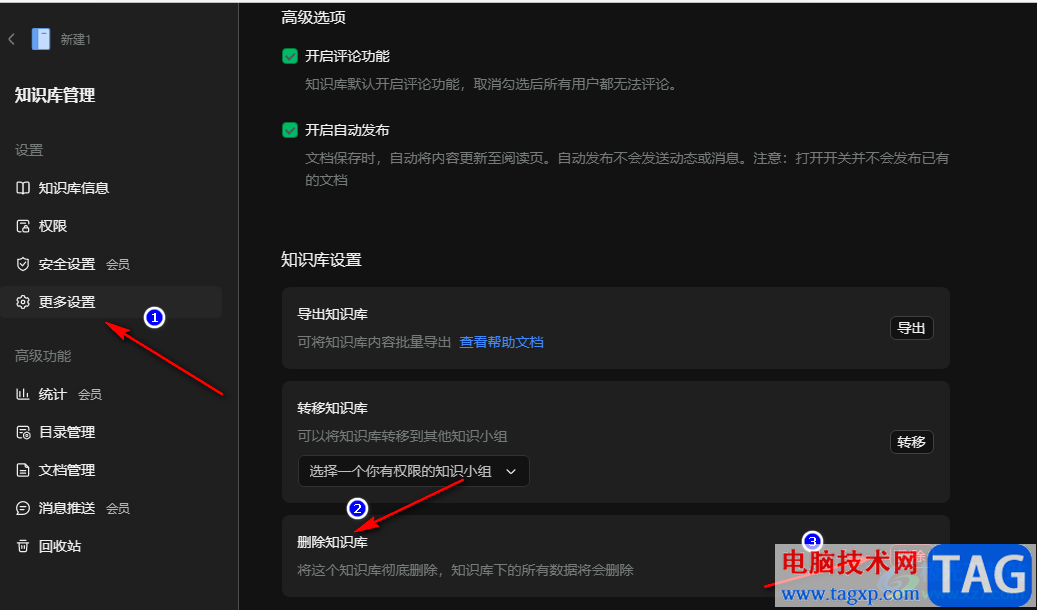Click the 更多设置 gear icon
Screen dimensions: 1037x610
pyautogui.click(x=23, y=302)
